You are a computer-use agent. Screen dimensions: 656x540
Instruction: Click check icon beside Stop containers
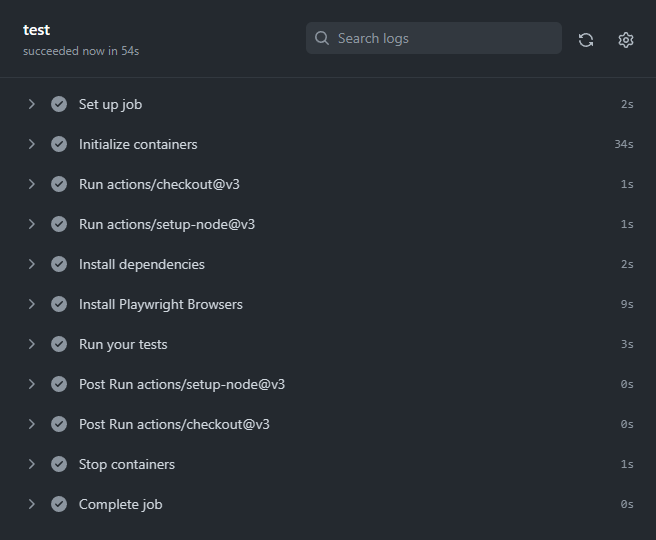(59, 464)
